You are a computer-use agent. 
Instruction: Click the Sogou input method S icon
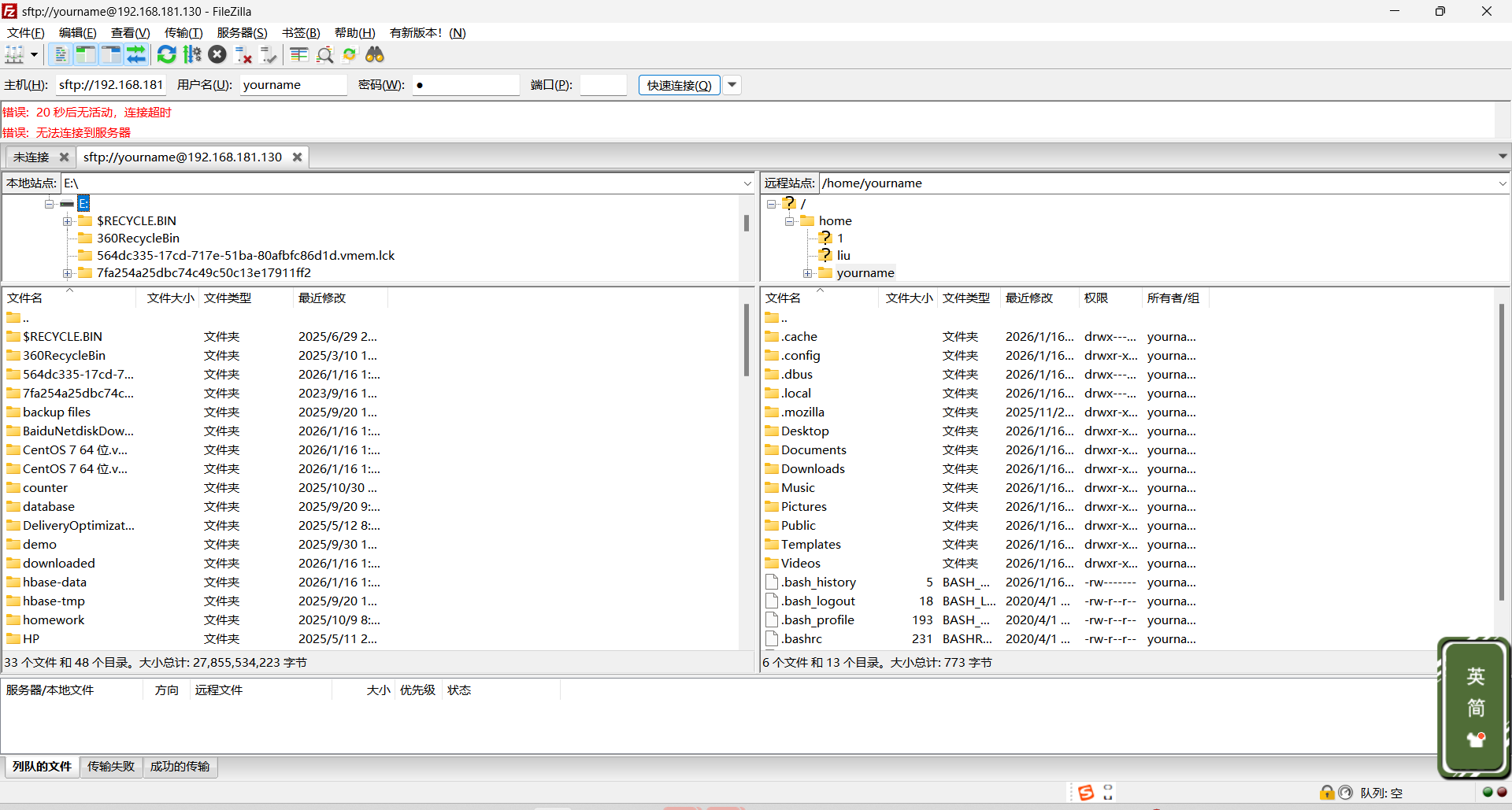1086,793
